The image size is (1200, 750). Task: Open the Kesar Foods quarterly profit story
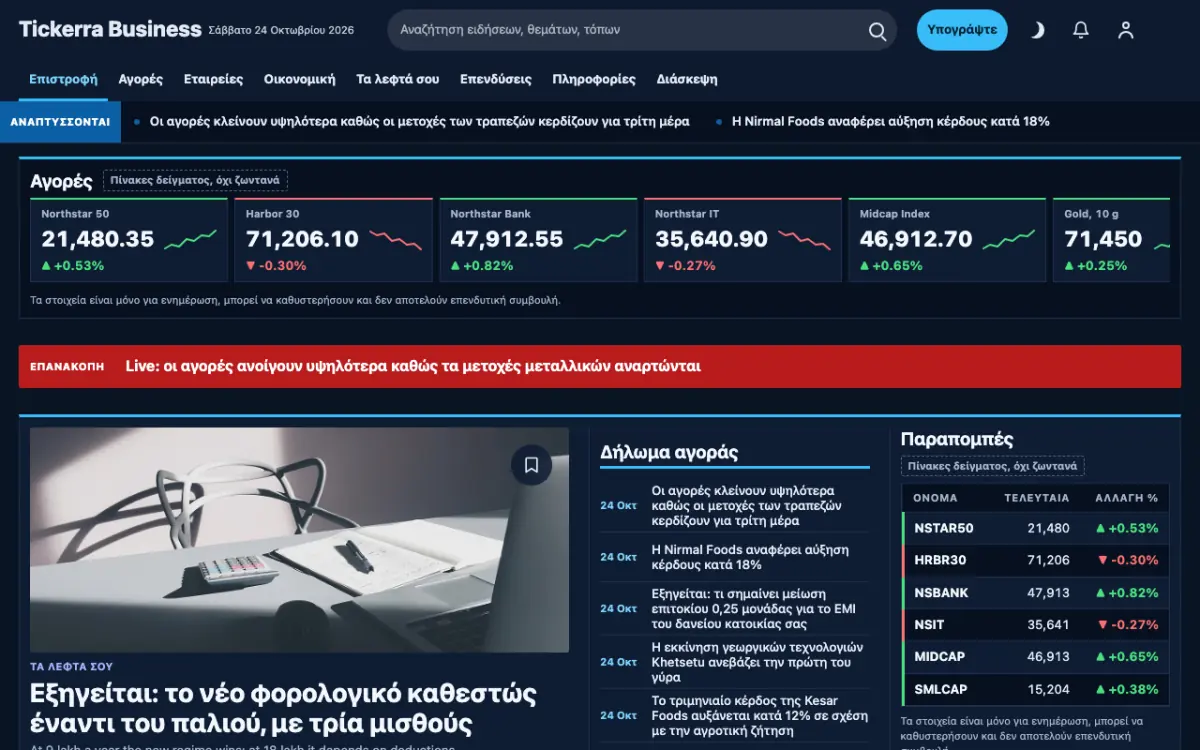tap(759, 716)
